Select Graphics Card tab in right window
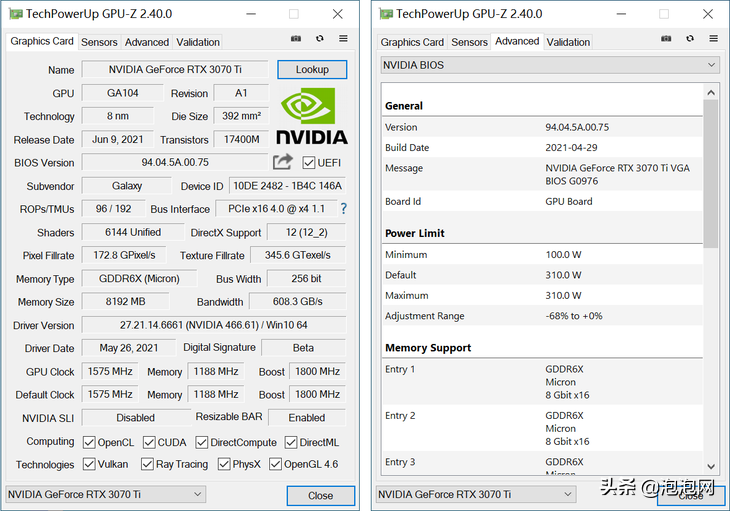The width and height of the screenshot is (730, 511). coord(412,42)
